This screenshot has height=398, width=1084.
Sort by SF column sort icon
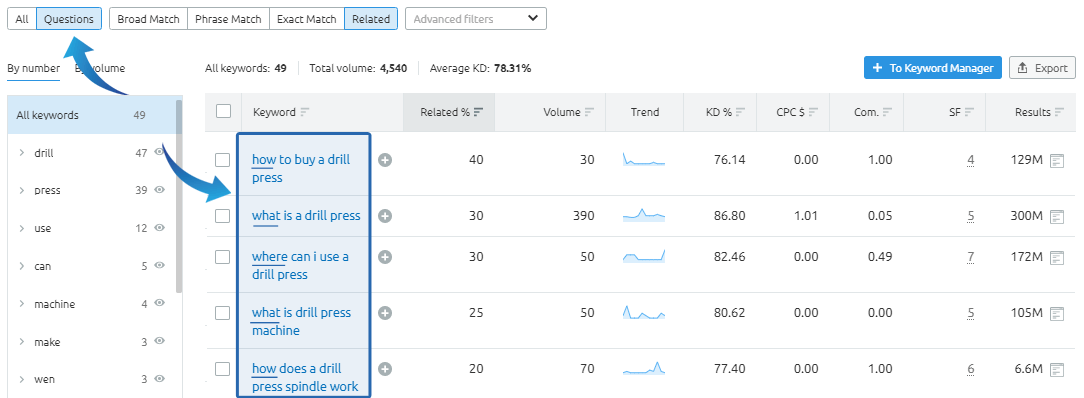(969, 112)
